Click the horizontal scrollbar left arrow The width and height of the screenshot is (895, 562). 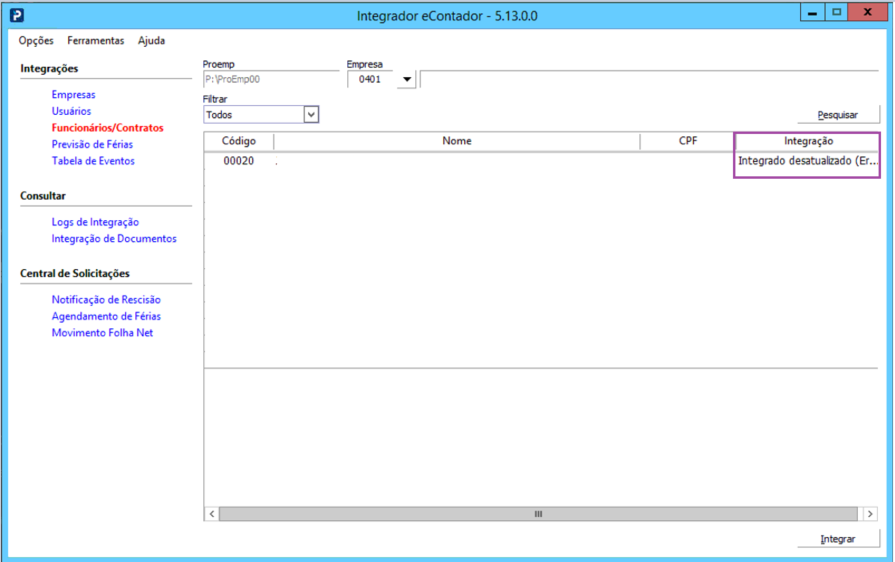coord(212,514)
